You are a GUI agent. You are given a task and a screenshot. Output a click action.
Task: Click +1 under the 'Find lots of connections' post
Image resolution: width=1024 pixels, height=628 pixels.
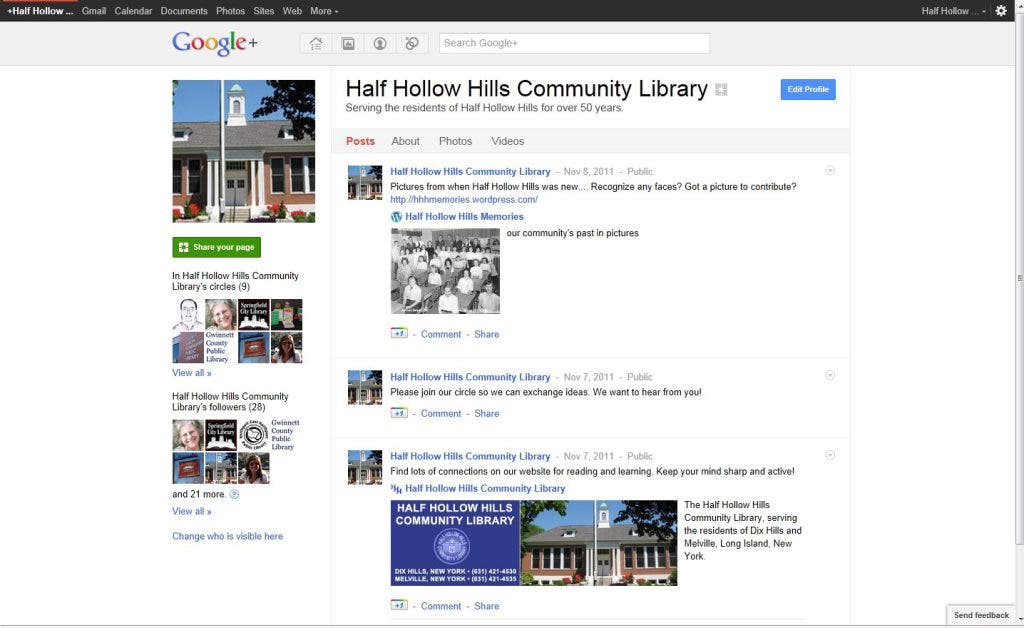[399, 605]
